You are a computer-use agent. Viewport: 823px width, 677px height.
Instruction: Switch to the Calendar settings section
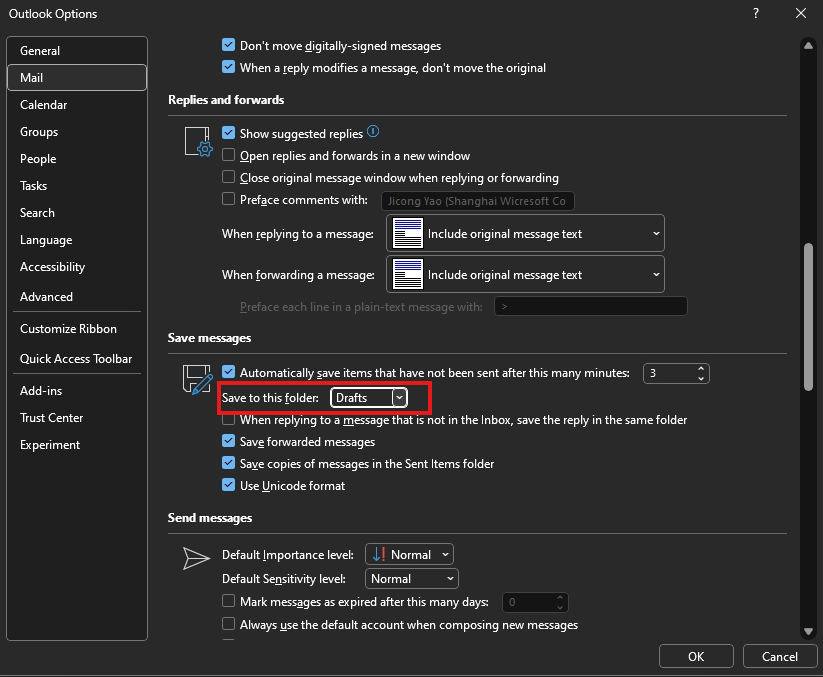coord(44,104)
